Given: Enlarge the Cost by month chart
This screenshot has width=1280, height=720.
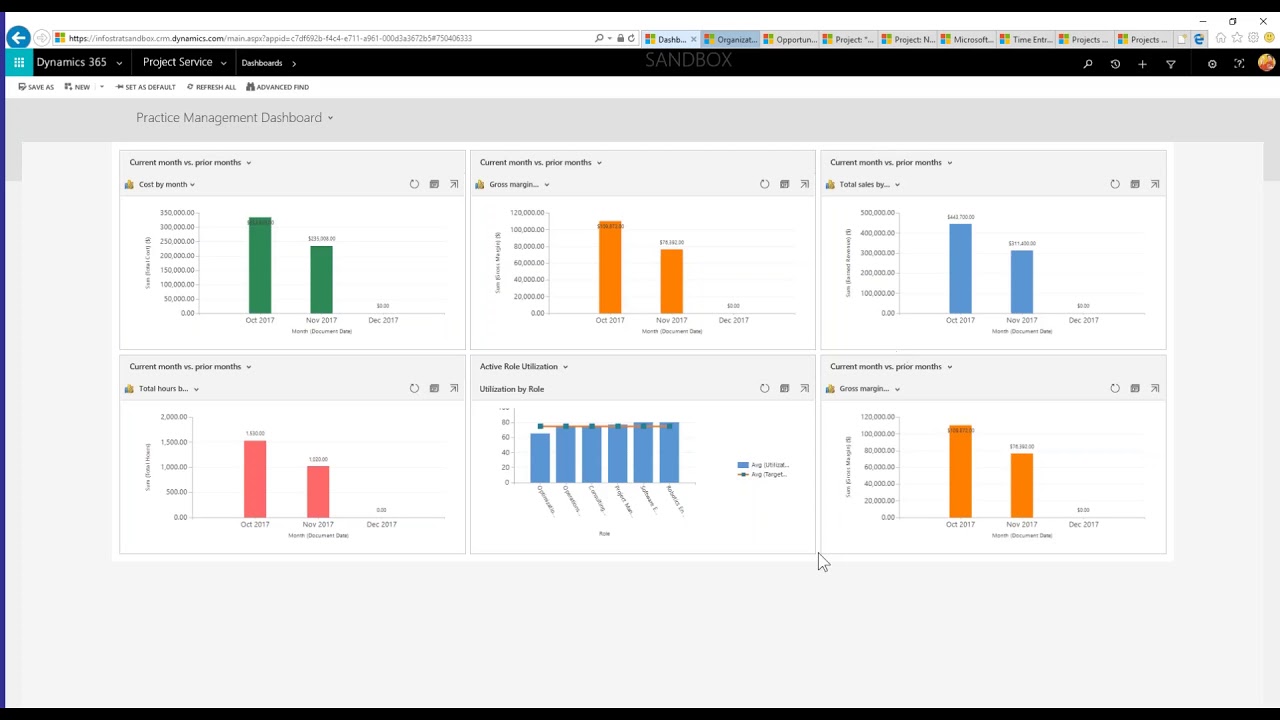Looking at the screenshot, I should pyautogui.click(x=454, y=184).
